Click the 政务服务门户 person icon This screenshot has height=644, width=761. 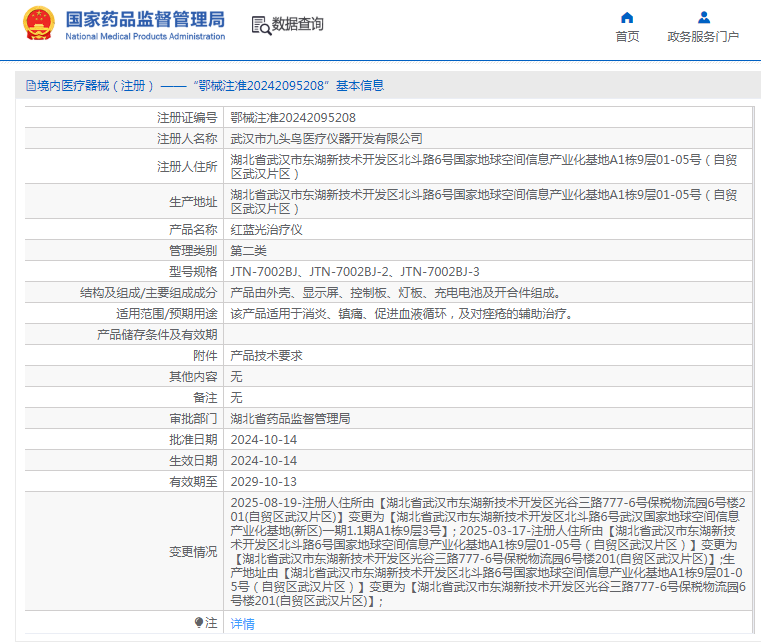pos(703,17)
